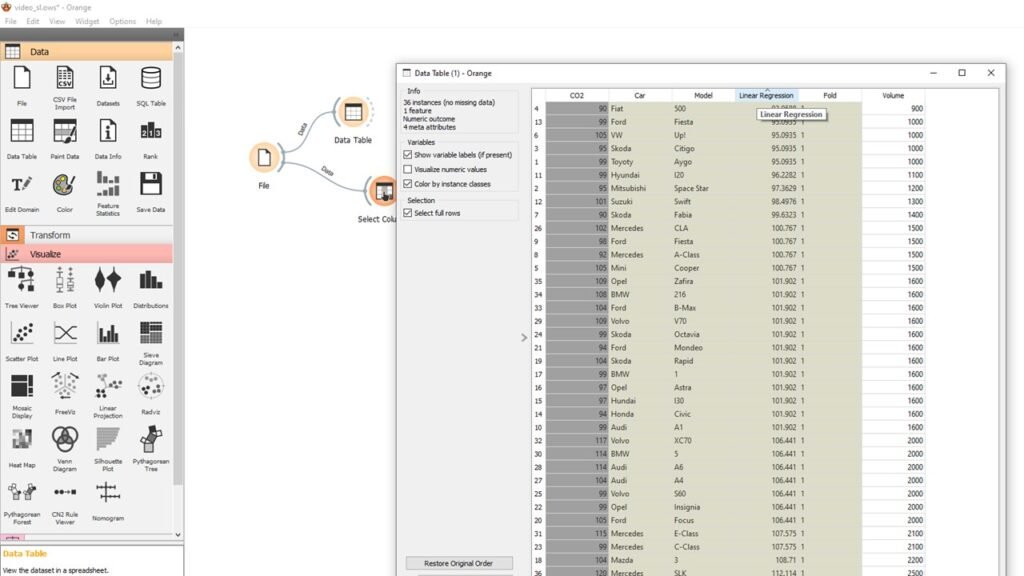Screen dimensions: 1024x576
Task: Click the Data Table node on canvas
Action: 353,112
